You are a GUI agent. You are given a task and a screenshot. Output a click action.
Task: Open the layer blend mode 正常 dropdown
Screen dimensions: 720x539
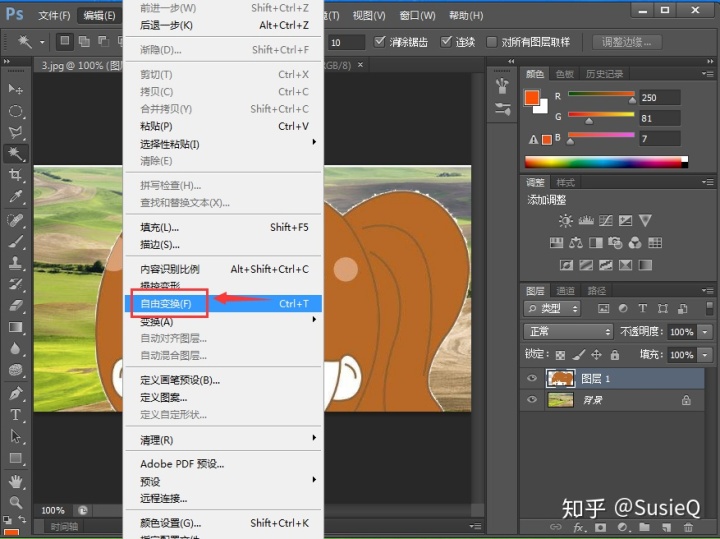(568, 331)
